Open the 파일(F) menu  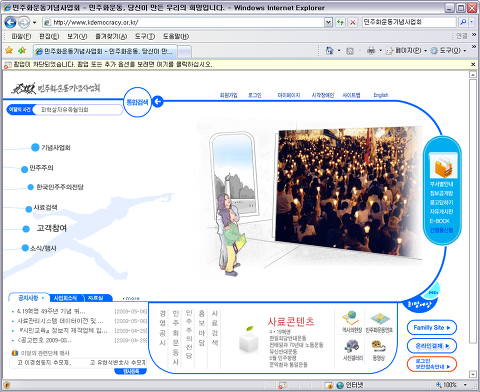21,36
